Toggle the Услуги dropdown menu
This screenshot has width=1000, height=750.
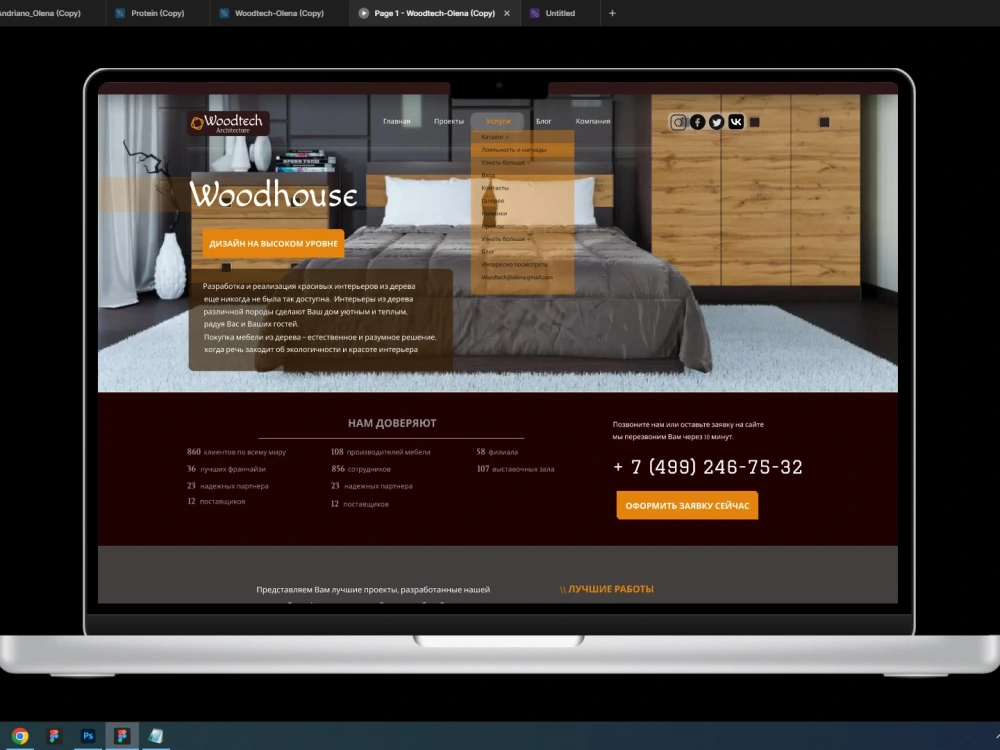click(x=497, y=121)
